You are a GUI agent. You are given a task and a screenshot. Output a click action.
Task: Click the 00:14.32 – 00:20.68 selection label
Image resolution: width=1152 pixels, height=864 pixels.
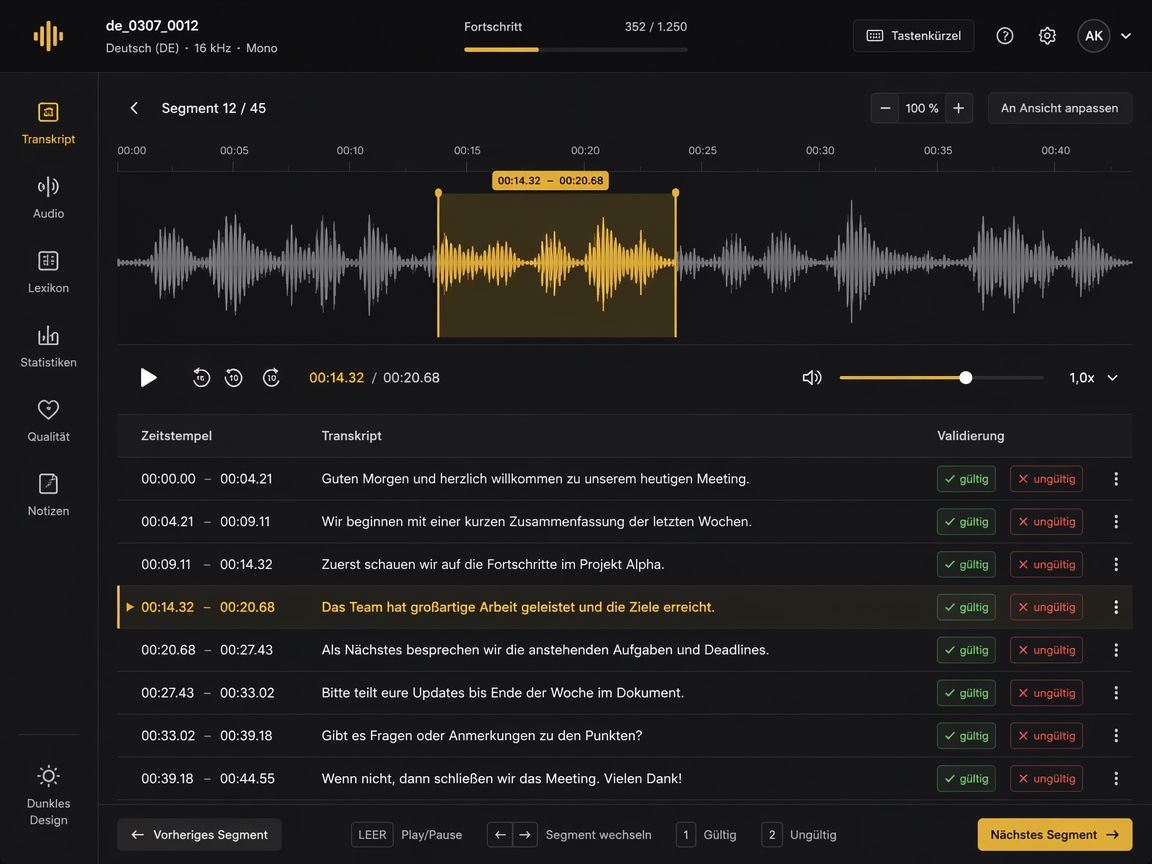550,181
